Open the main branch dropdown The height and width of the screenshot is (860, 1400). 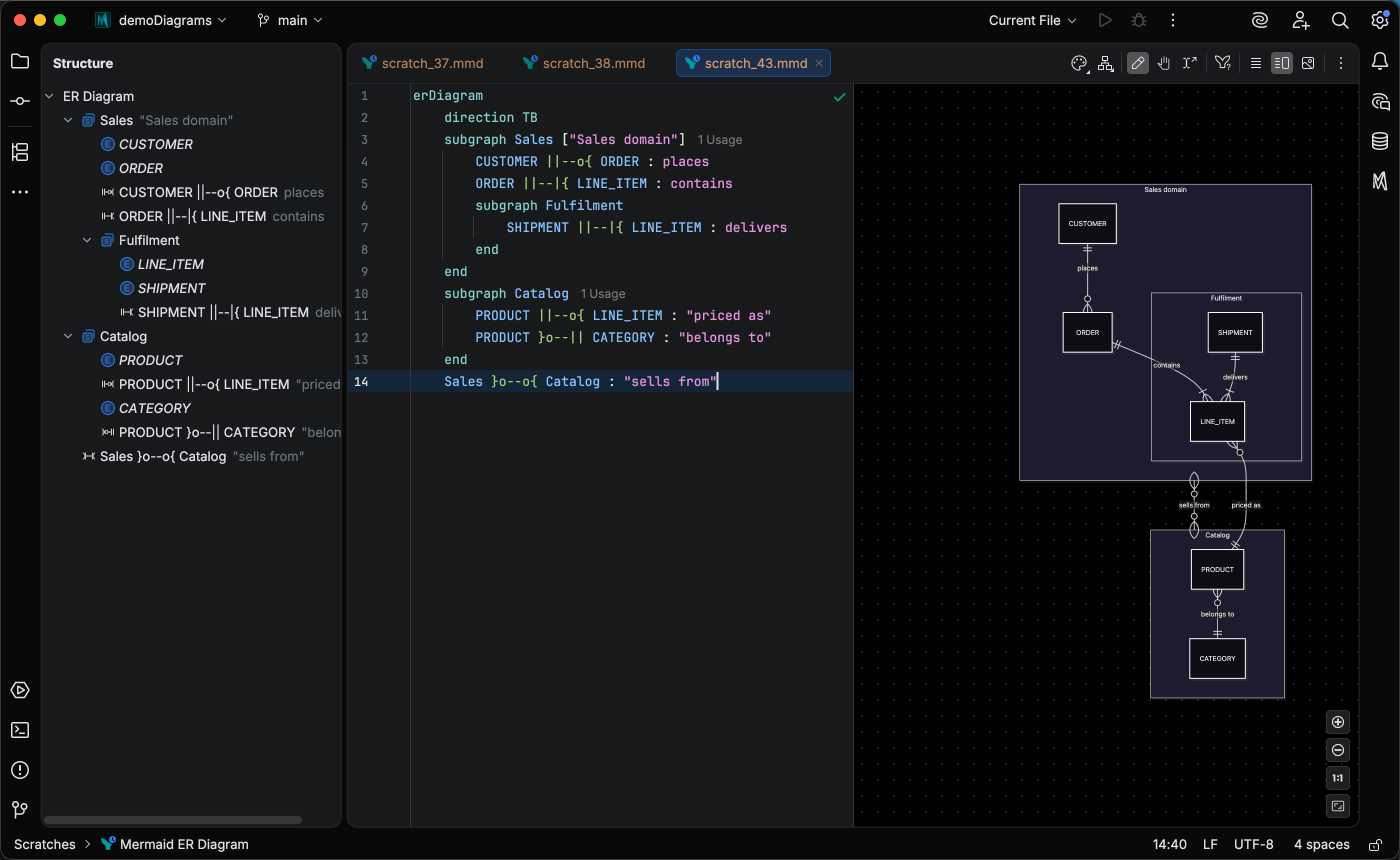(x=290, y=20)
